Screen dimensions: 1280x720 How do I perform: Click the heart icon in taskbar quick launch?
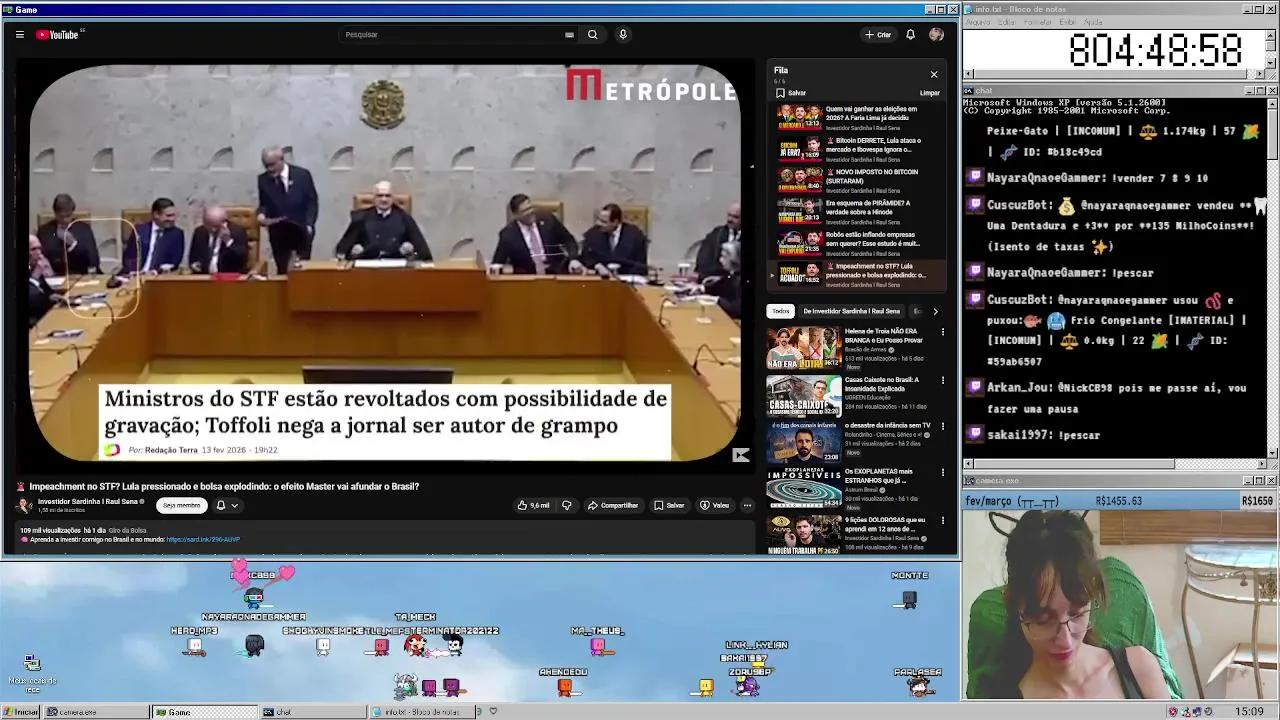[493, 711]
